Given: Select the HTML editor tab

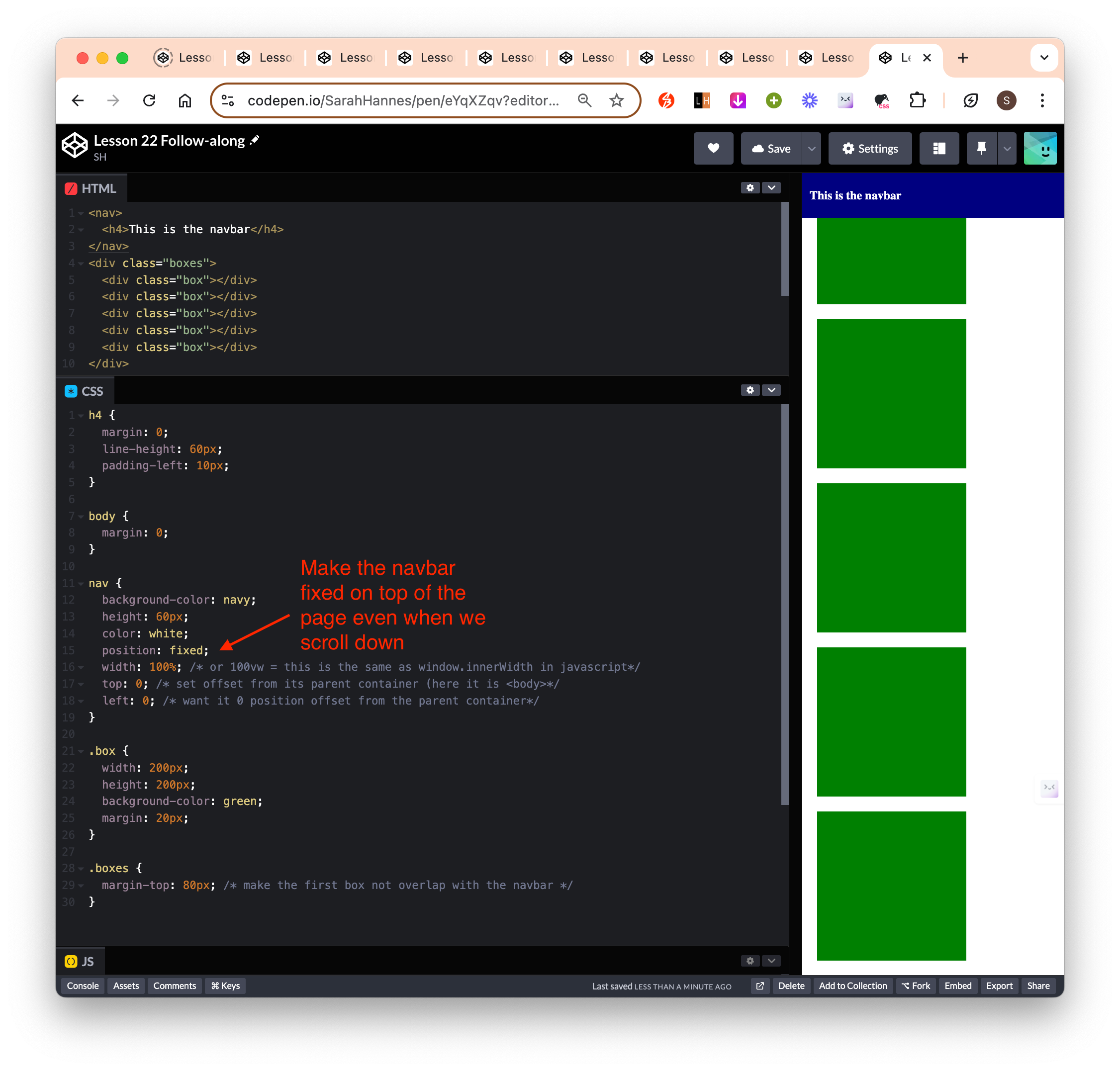Looking at the screenshot, I should [91, 188].
